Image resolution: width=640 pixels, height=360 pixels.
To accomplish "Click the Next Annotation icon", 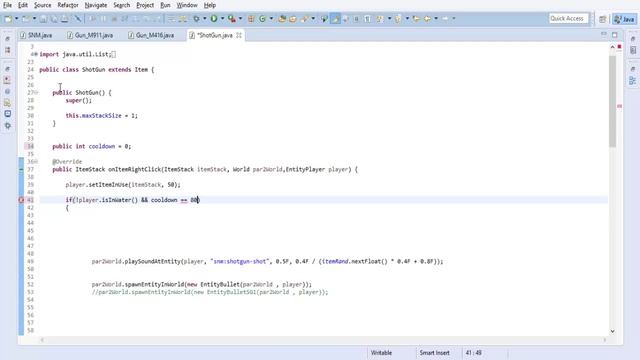I will pyautogui.click(x=380, y=19).
